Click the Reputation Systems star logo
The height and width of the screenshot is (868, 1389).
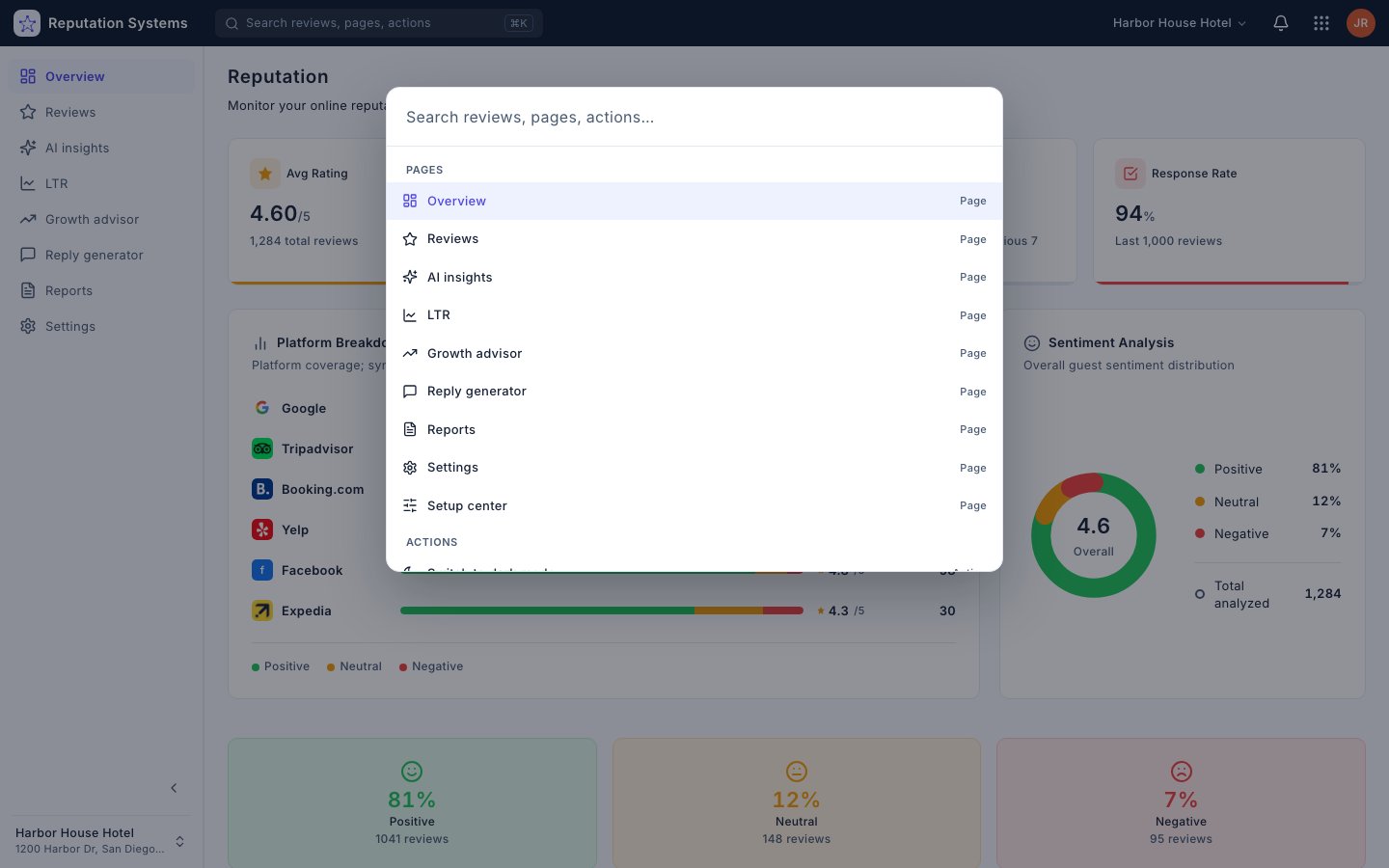[x=27, y=23]
